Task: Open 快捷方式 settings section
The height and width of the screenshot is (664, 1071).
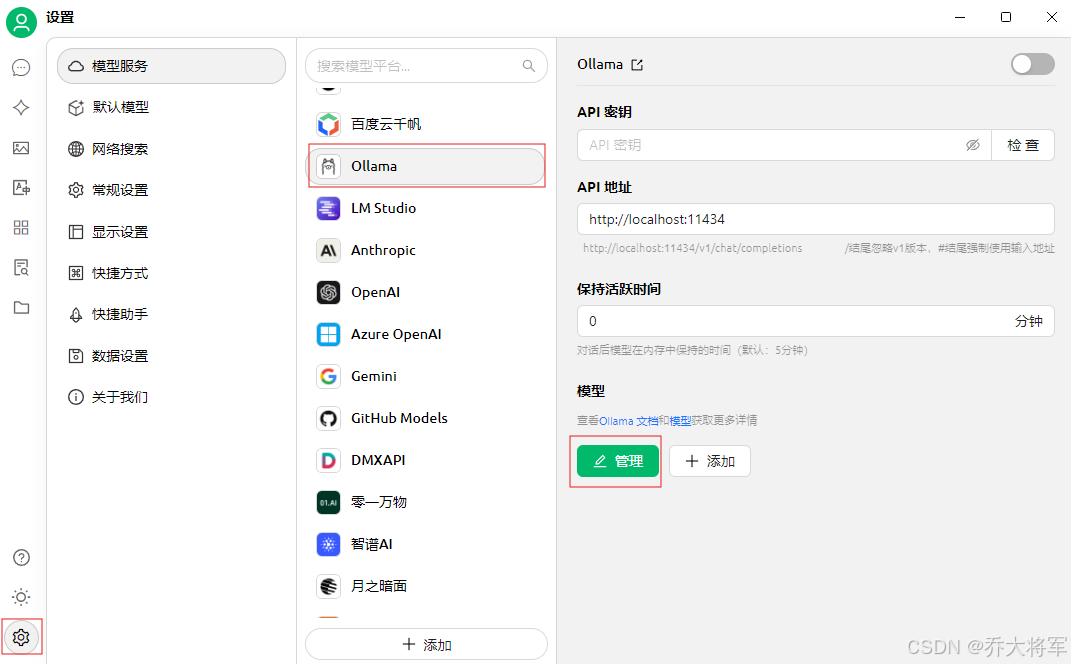Action: pos(171,273)
